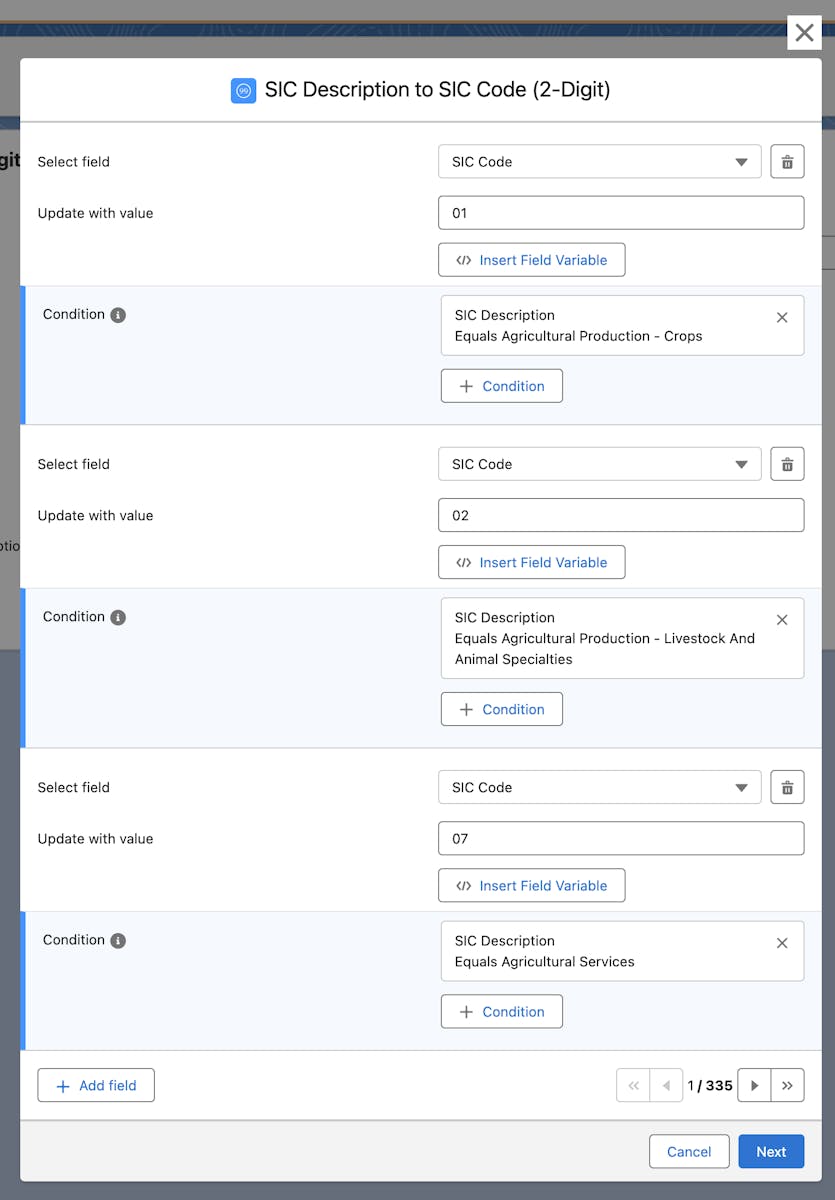Click the Next button
Viewport: 835px width, 1200px height.
point(771,1151)
